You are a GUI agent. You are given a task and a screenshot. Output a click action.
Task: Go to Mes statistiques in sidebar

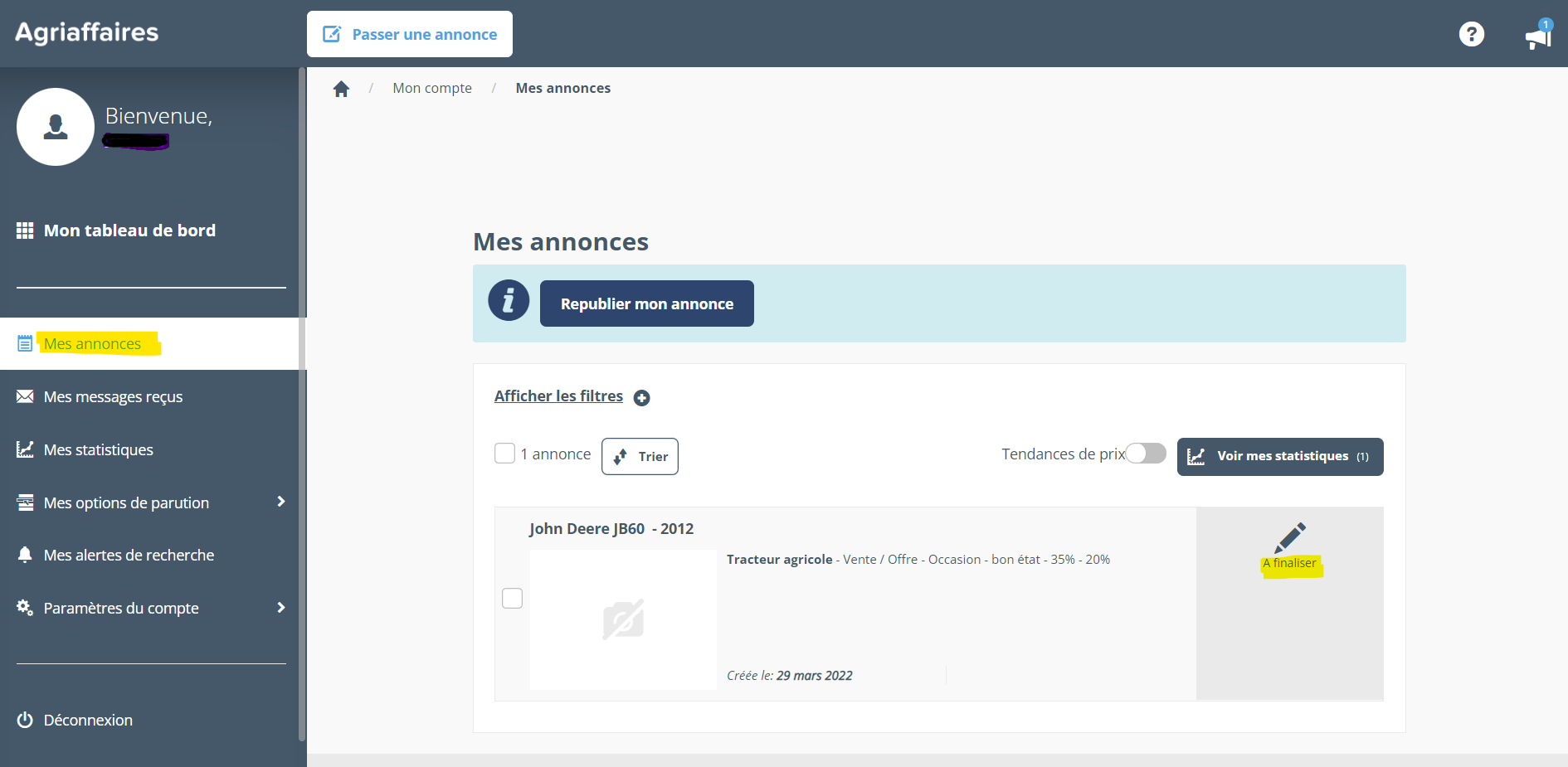(x=98, y=449)
